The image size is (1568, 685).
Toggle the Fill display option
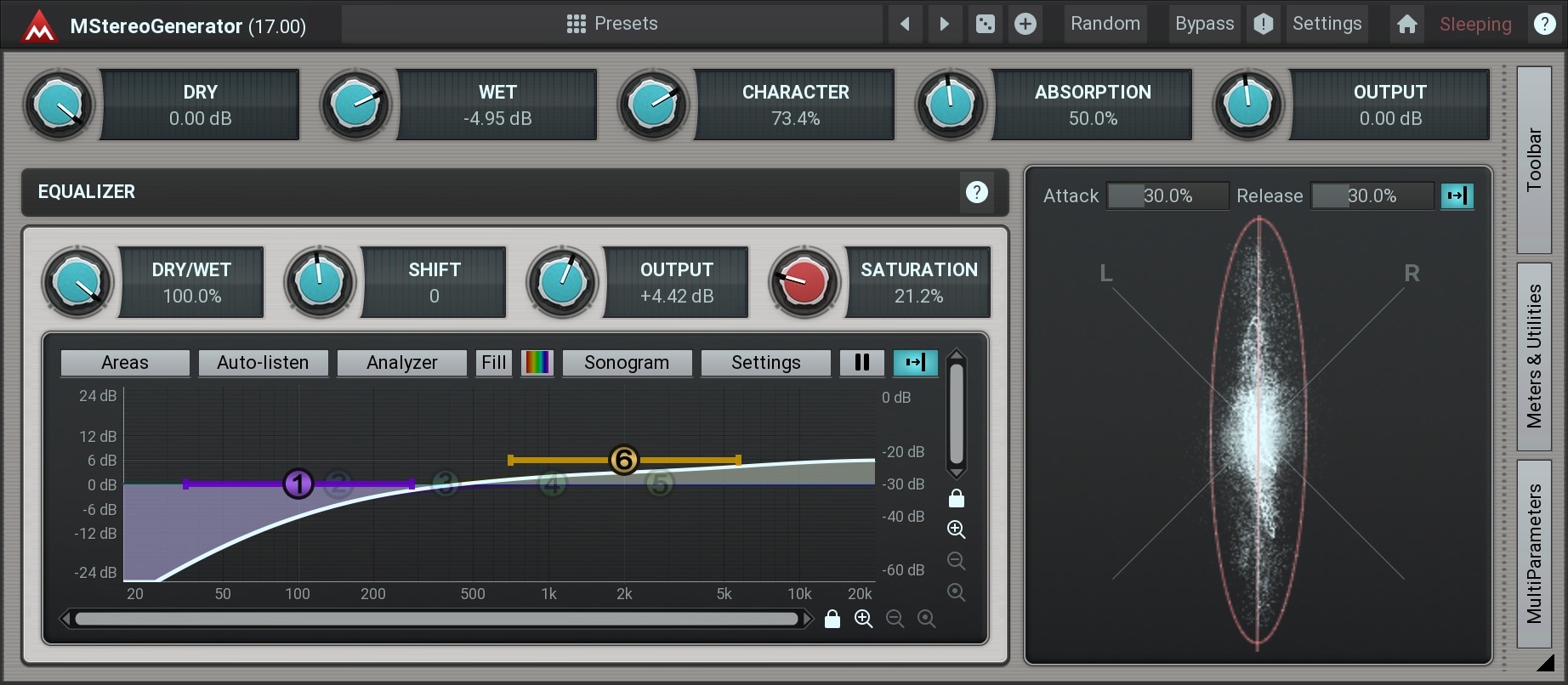(x=493, y=363)
